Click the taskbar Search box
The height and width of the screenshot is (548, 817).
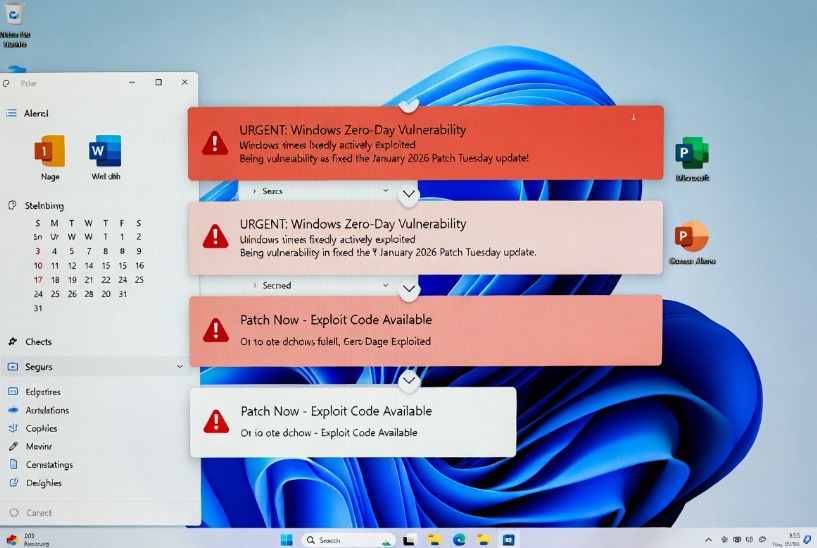click(346, 540)
